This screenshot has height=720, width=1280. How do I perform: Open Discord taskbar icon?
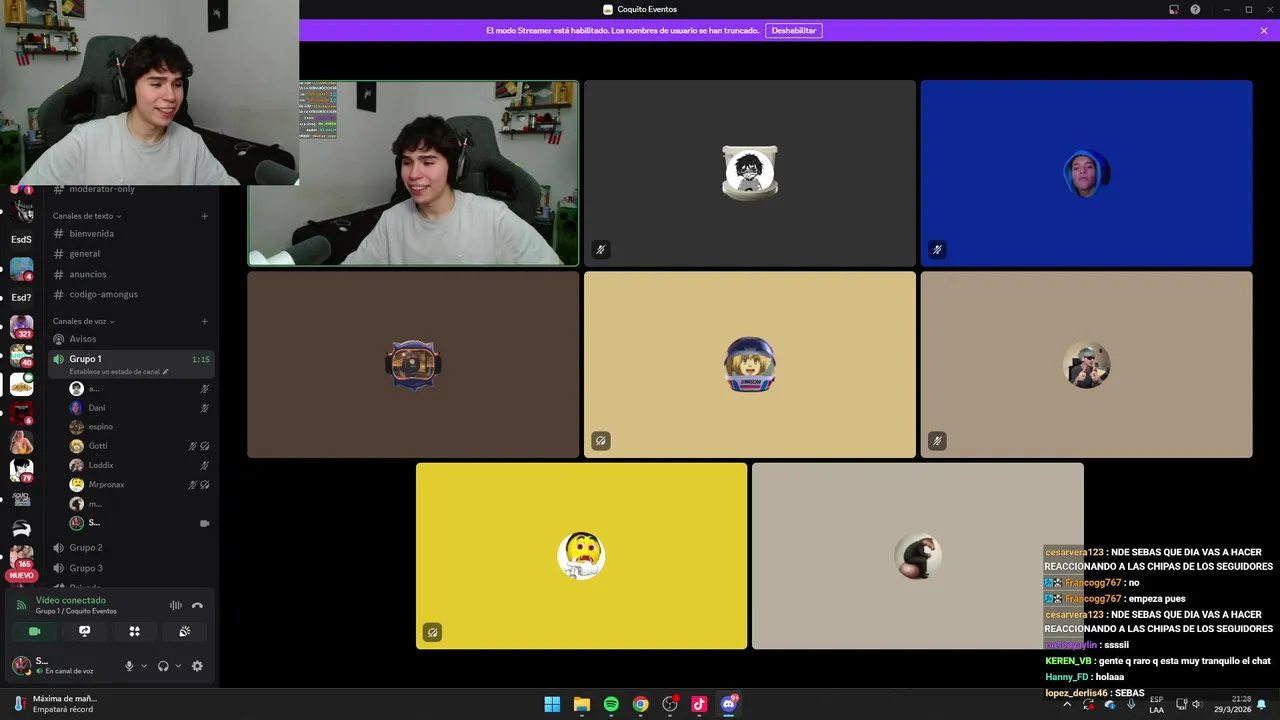tap(729, 704)
